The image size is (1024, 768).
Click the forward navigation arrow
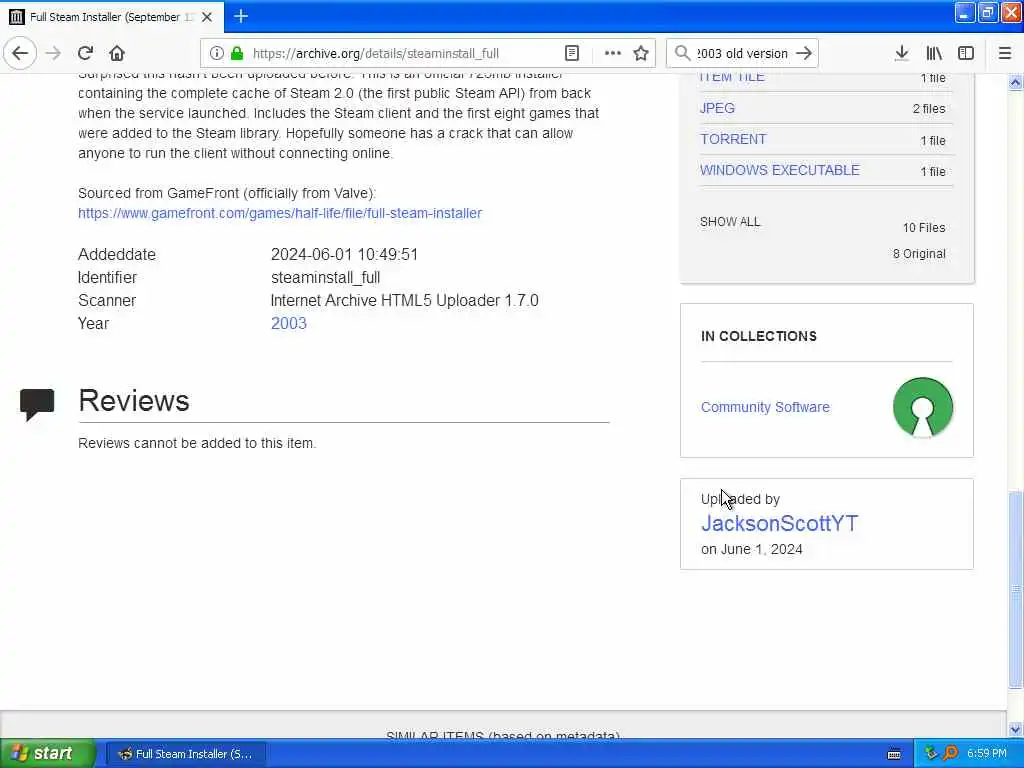[53, 53]
